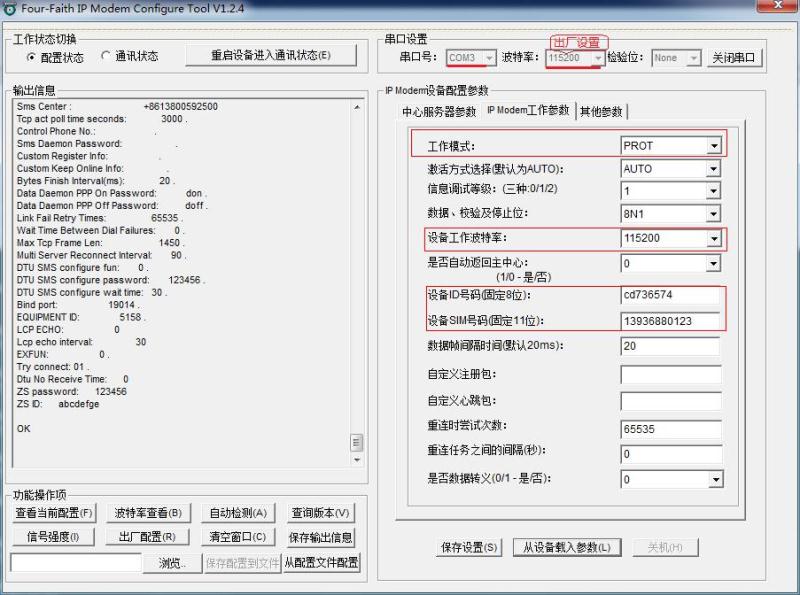
Task: Click the output info scrollbar thumb
Action: click(x=357, y=443)
